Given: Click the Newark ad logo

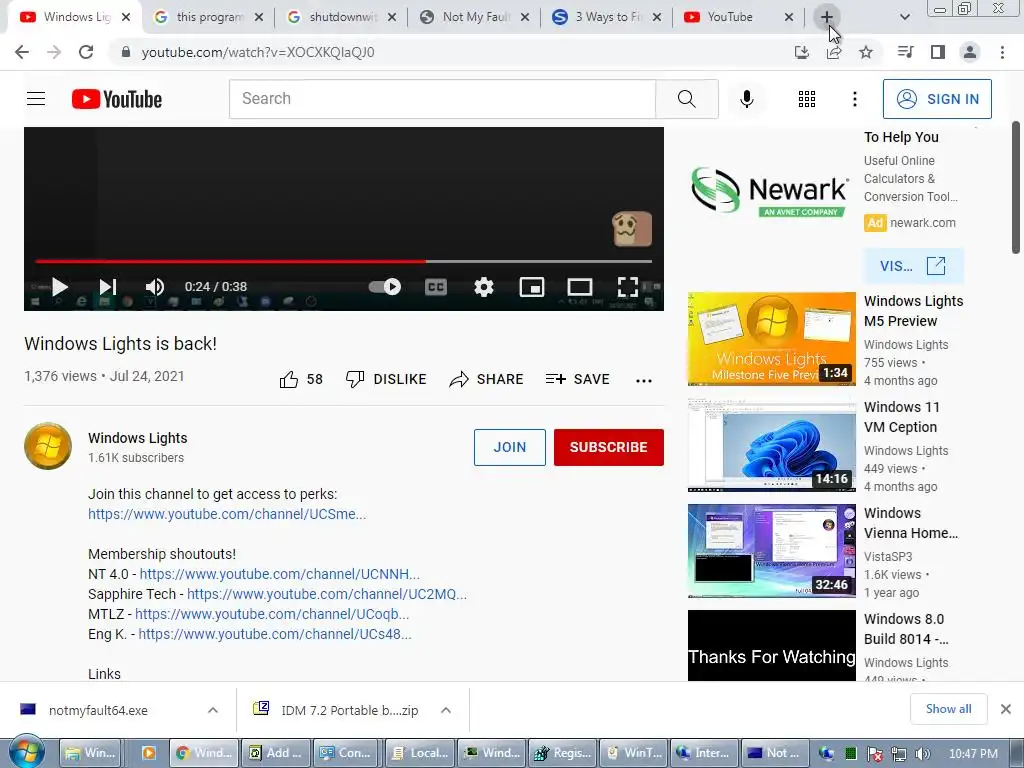Looking at the screenshot, I should tap(770, 191).
